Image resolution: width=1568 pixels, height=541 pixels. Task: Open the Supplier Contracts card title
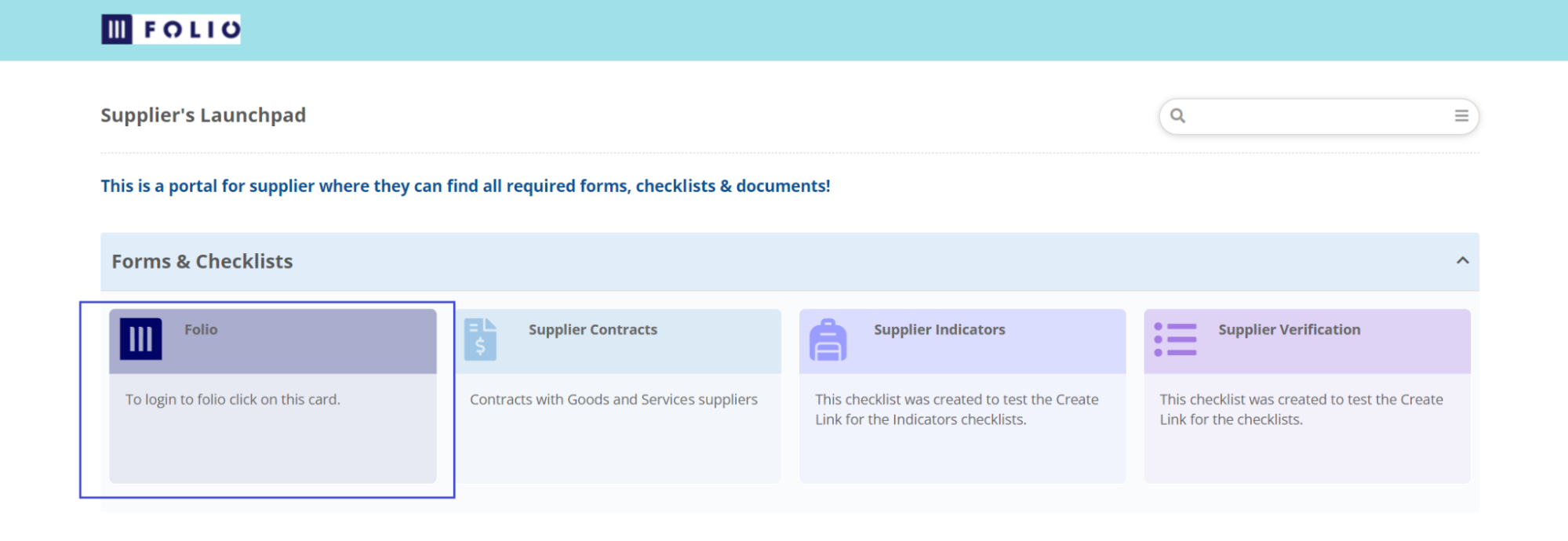[593, 330]
